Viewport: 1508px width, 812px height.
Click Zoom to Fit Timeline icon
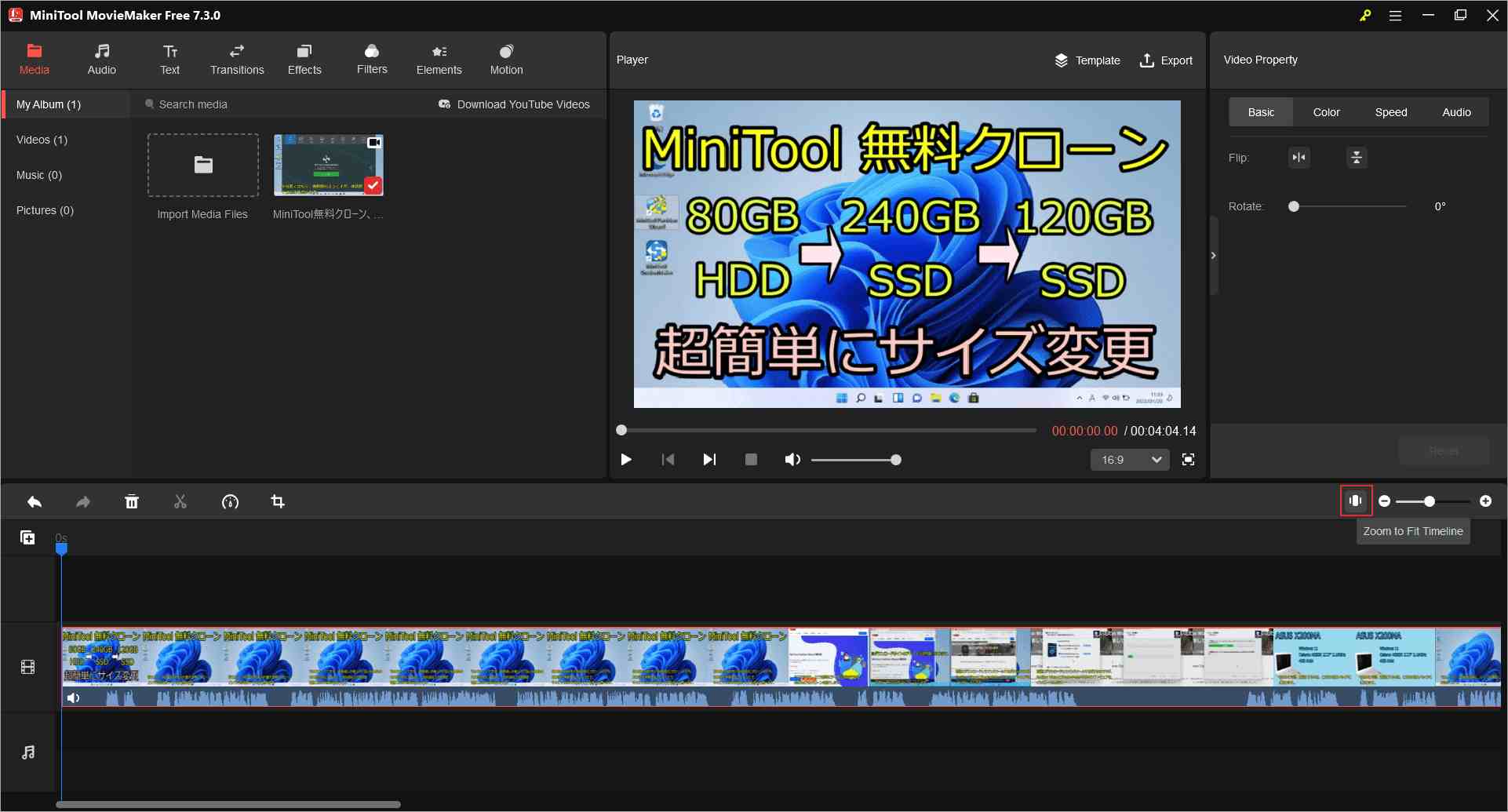(1356, 501)
